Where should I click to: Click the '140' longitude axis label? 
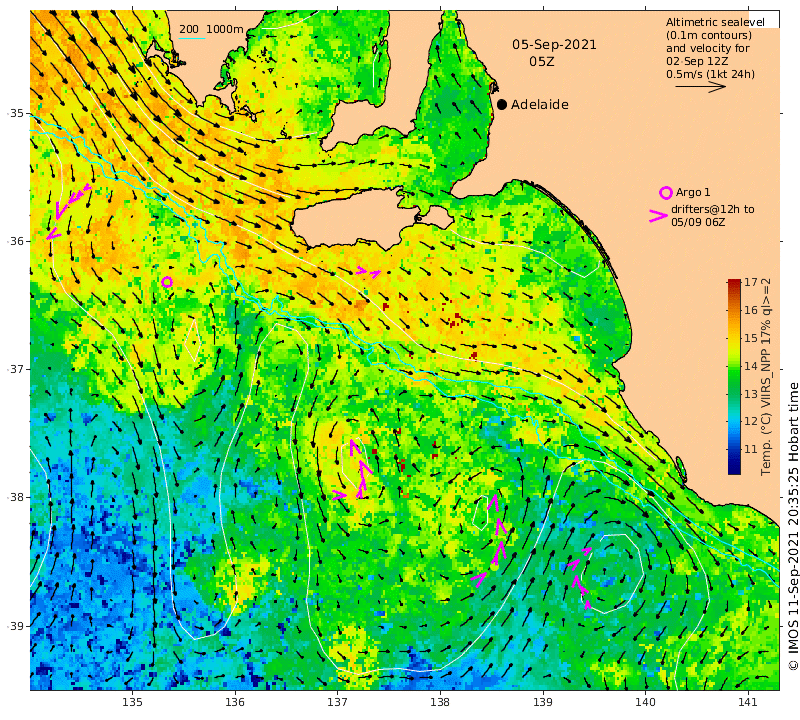[x=645, y=702]
